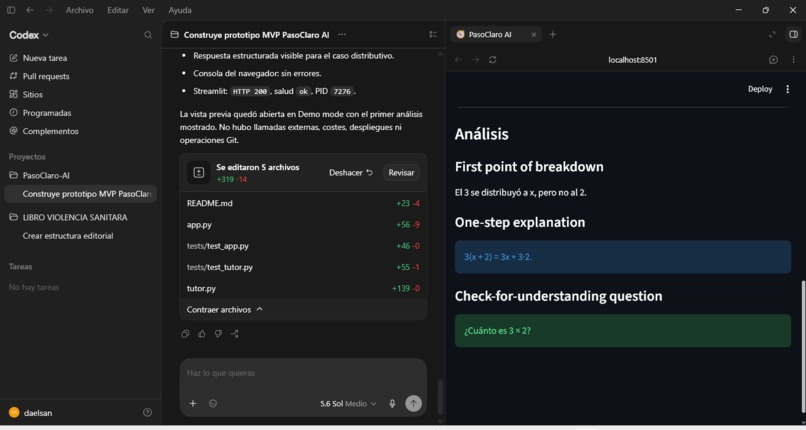
Task: Open the Editar menu
Action: point(118,10)
